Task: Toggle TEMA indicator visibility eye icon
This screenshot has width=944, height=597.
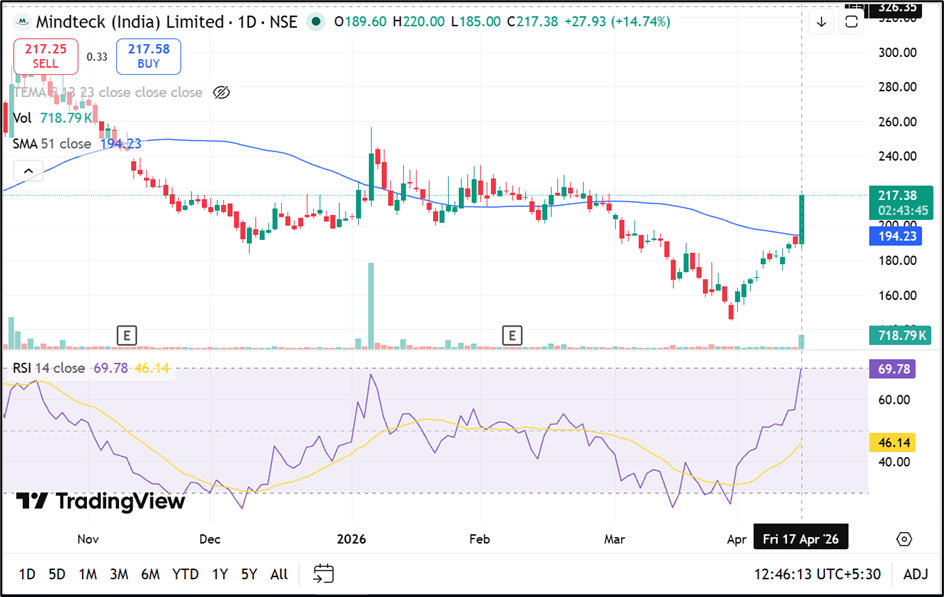Action: click(222, 92)
